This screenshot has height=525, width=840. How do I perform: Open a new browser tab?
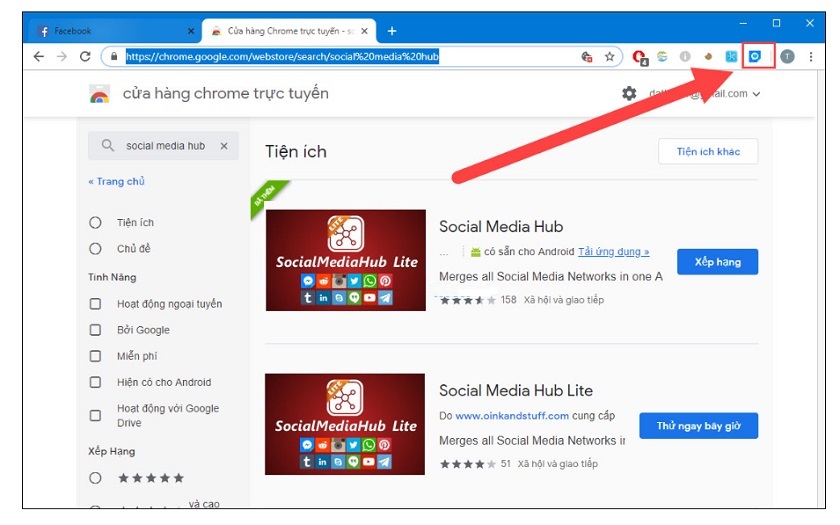pos(392,31)
